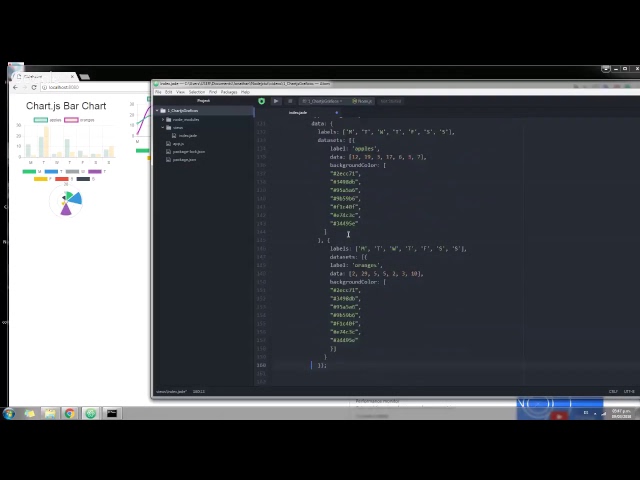Image resolution: width=640 pixels, height=480 pixels.
Task: Open the File menu in Atom
Action: click(x=158, y=92)
